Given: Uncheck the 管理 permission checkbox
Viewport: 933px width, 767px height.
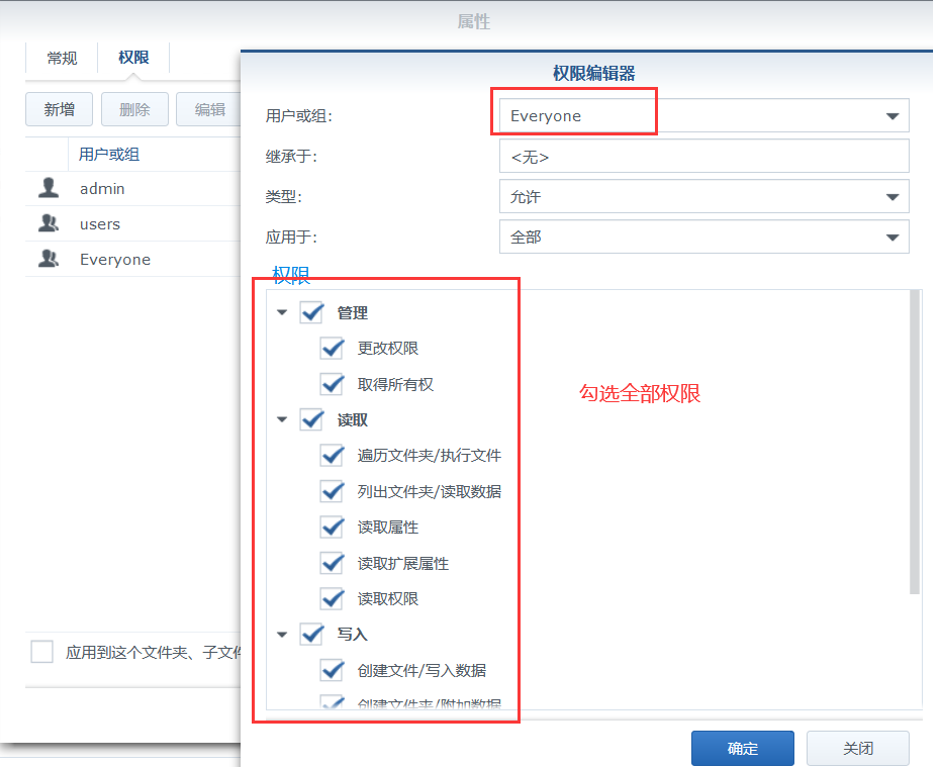Looking at the screenshot, I should [x=312, y=313].
